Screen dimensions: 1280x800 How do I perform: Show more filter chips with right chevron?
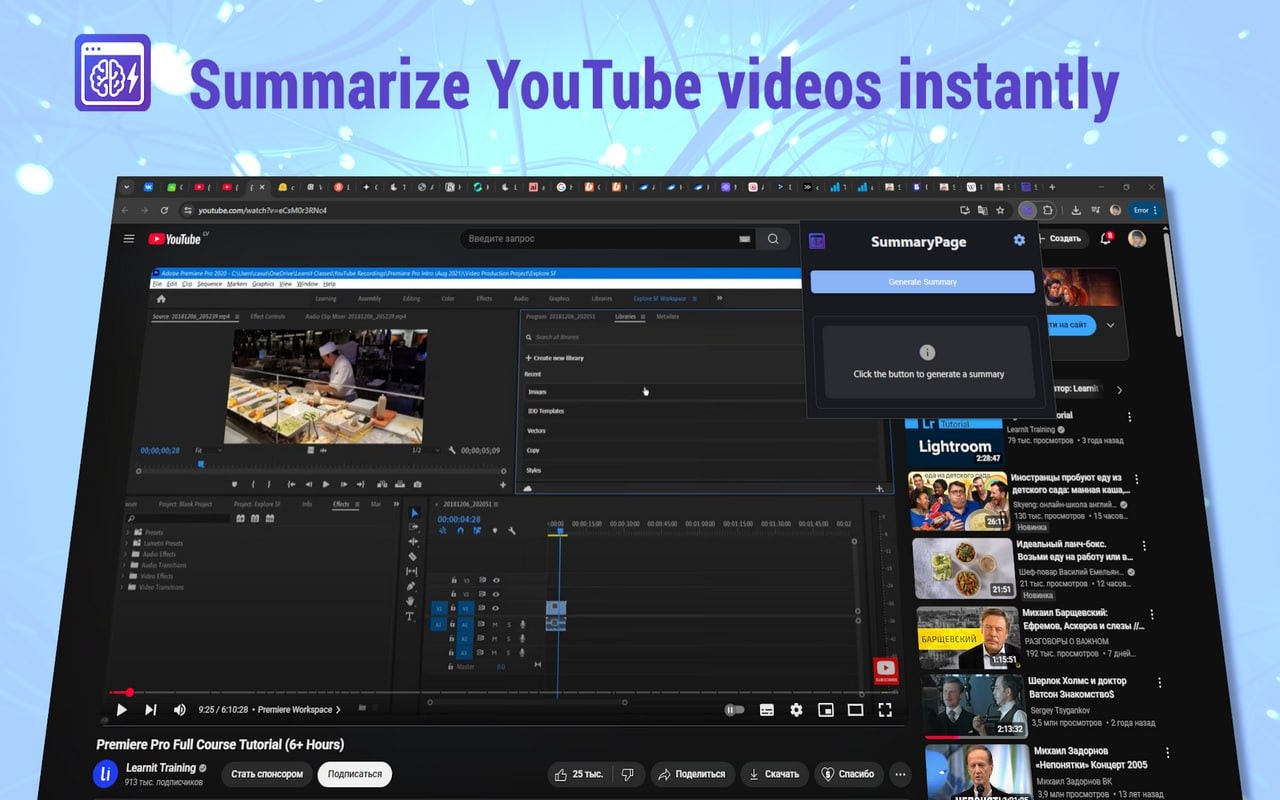coord(1119,390)
